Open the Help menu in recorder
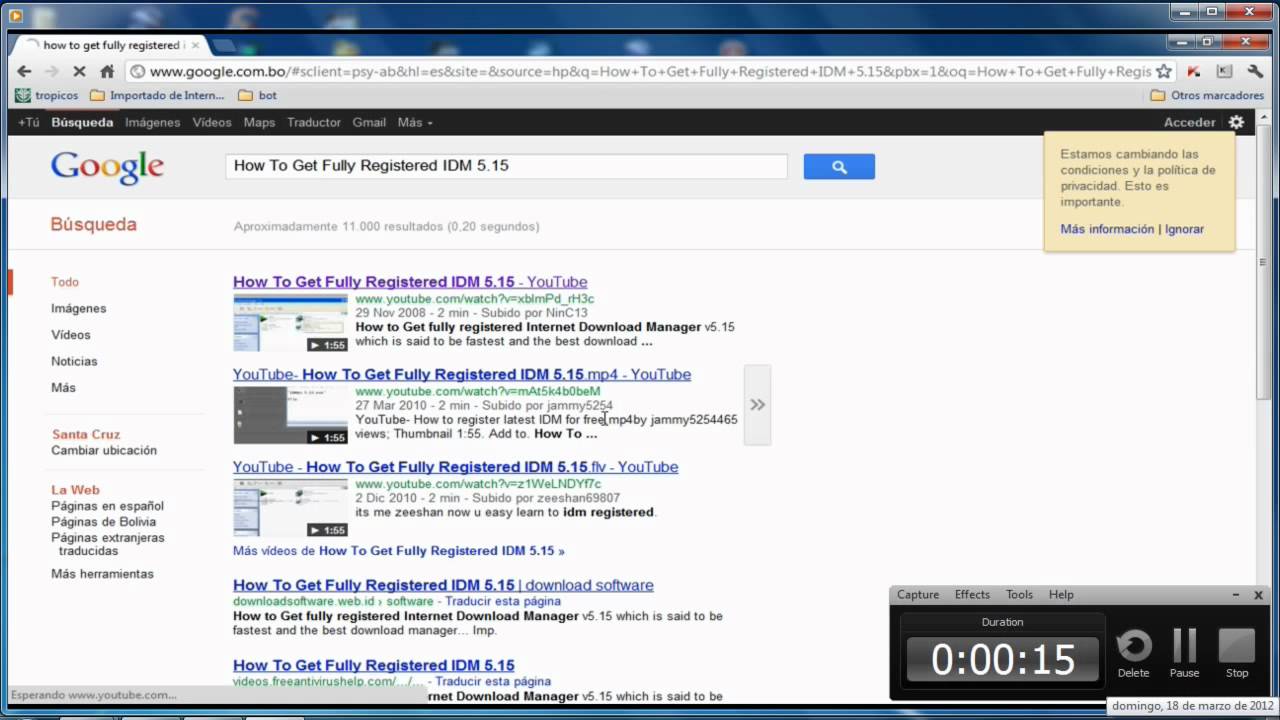The height and width of the screenshot is (720, 1280). click(1061, 594)
